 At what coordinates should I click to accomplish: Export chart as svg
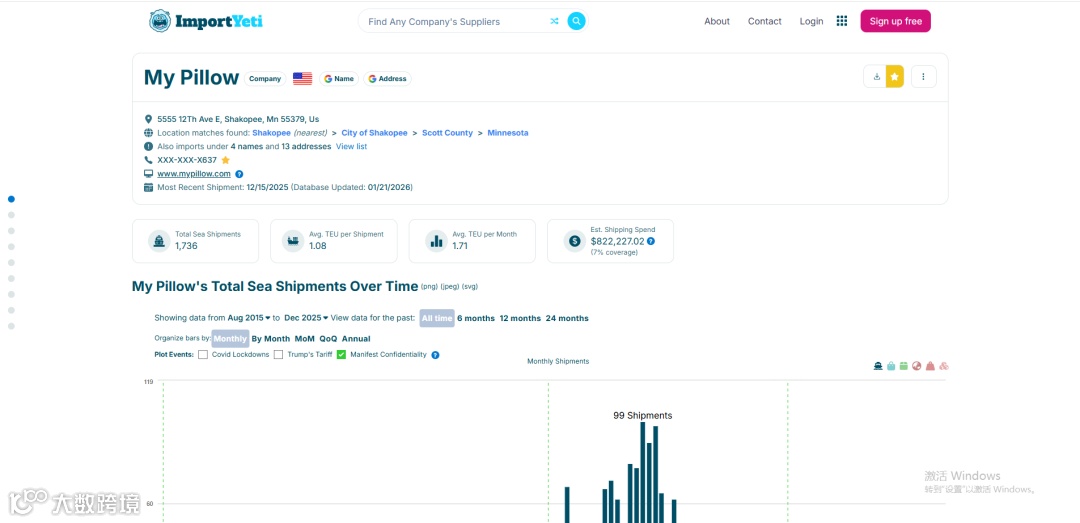[x=470, y=287]
